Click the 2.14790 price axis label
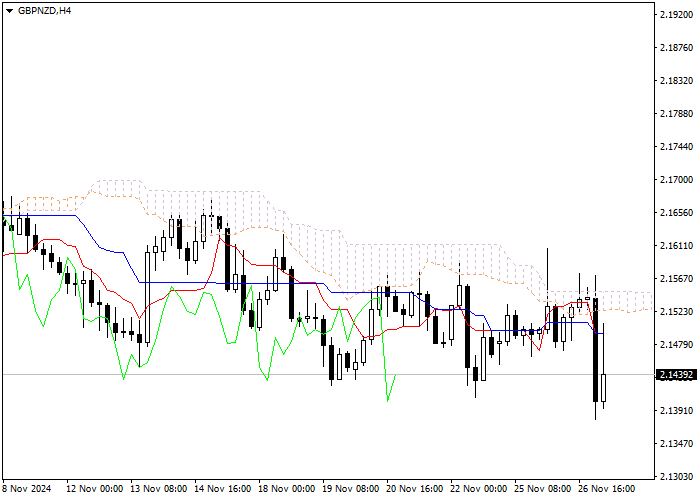This screenshot has height=500, width=700. pos(676,345)
